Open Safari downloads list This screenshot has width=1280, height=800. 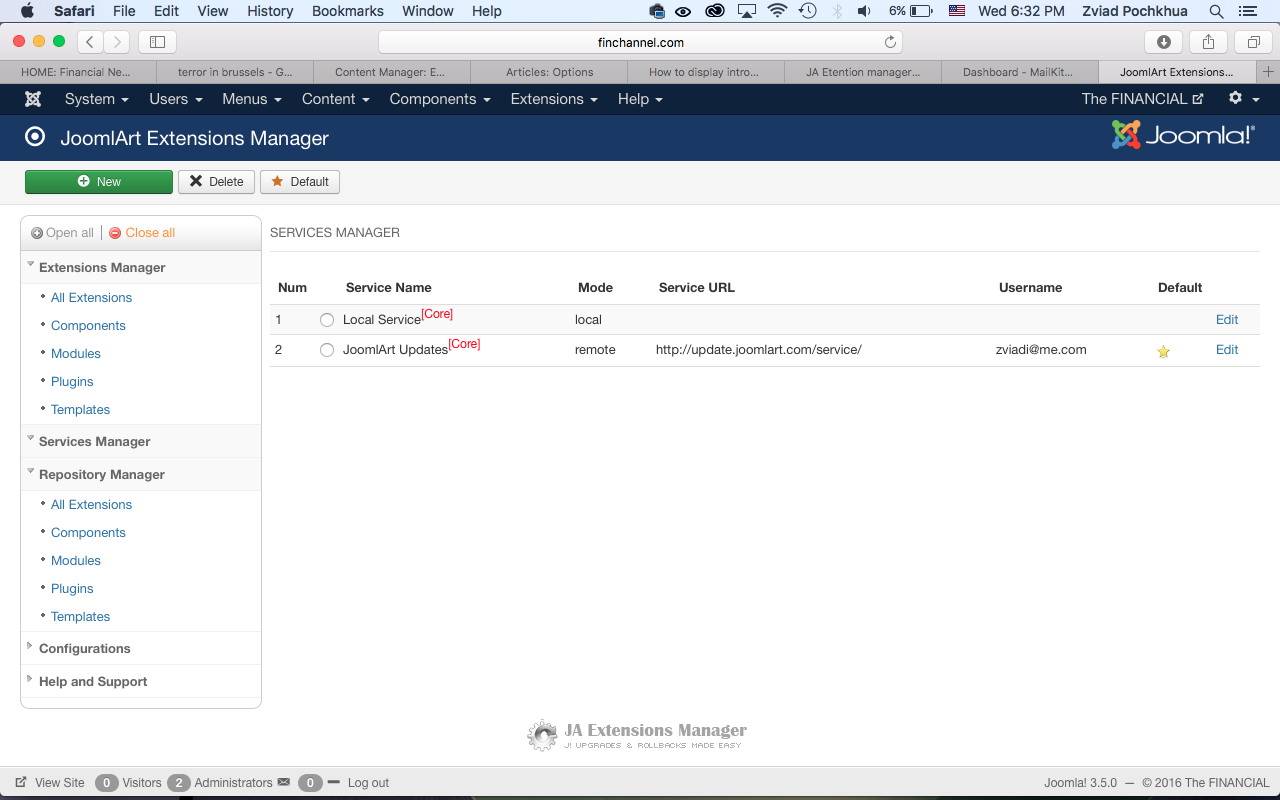click(x=1164, y=42)
